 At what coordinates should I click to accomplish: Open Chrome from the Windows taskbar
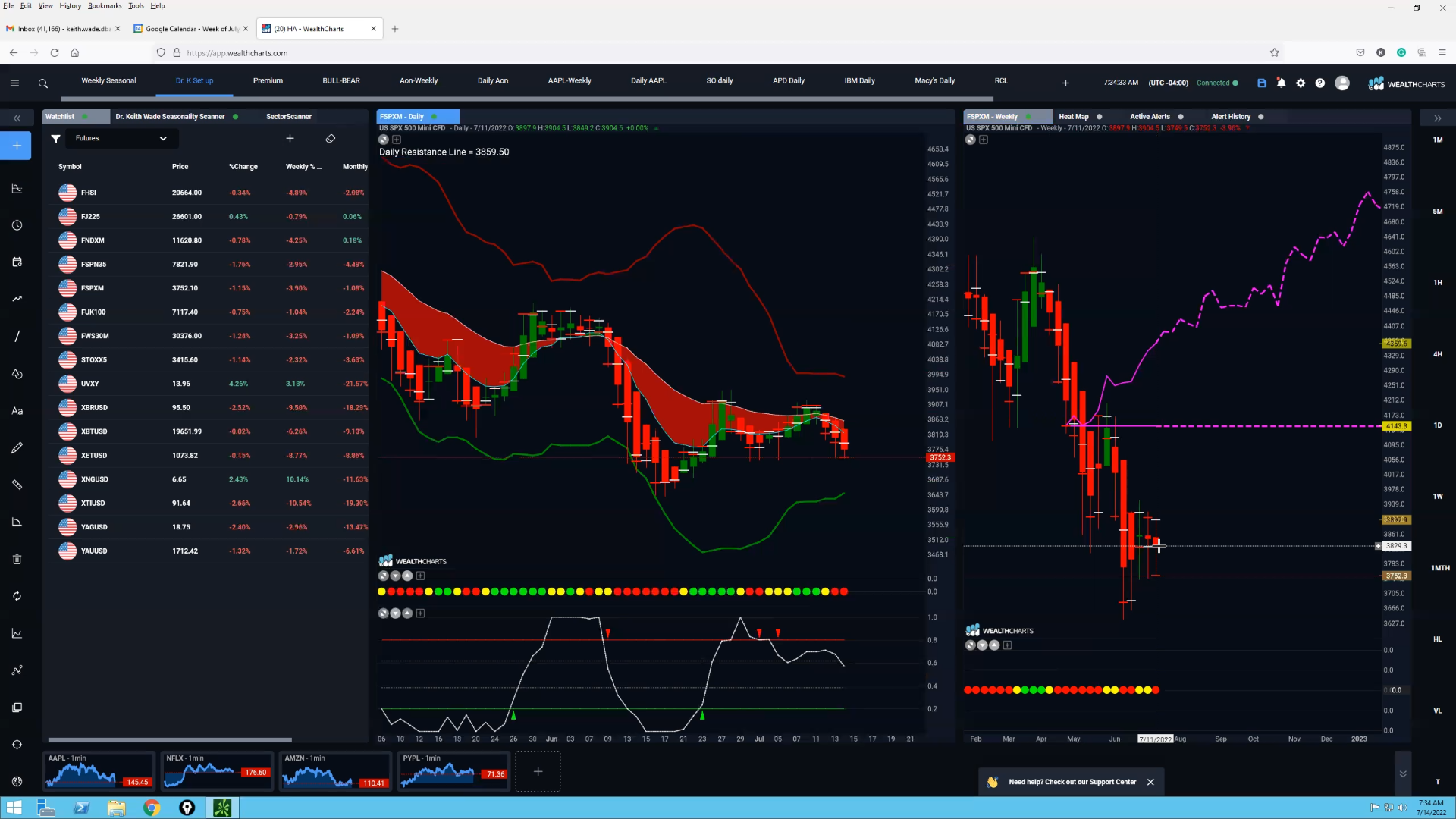[152, 808]
